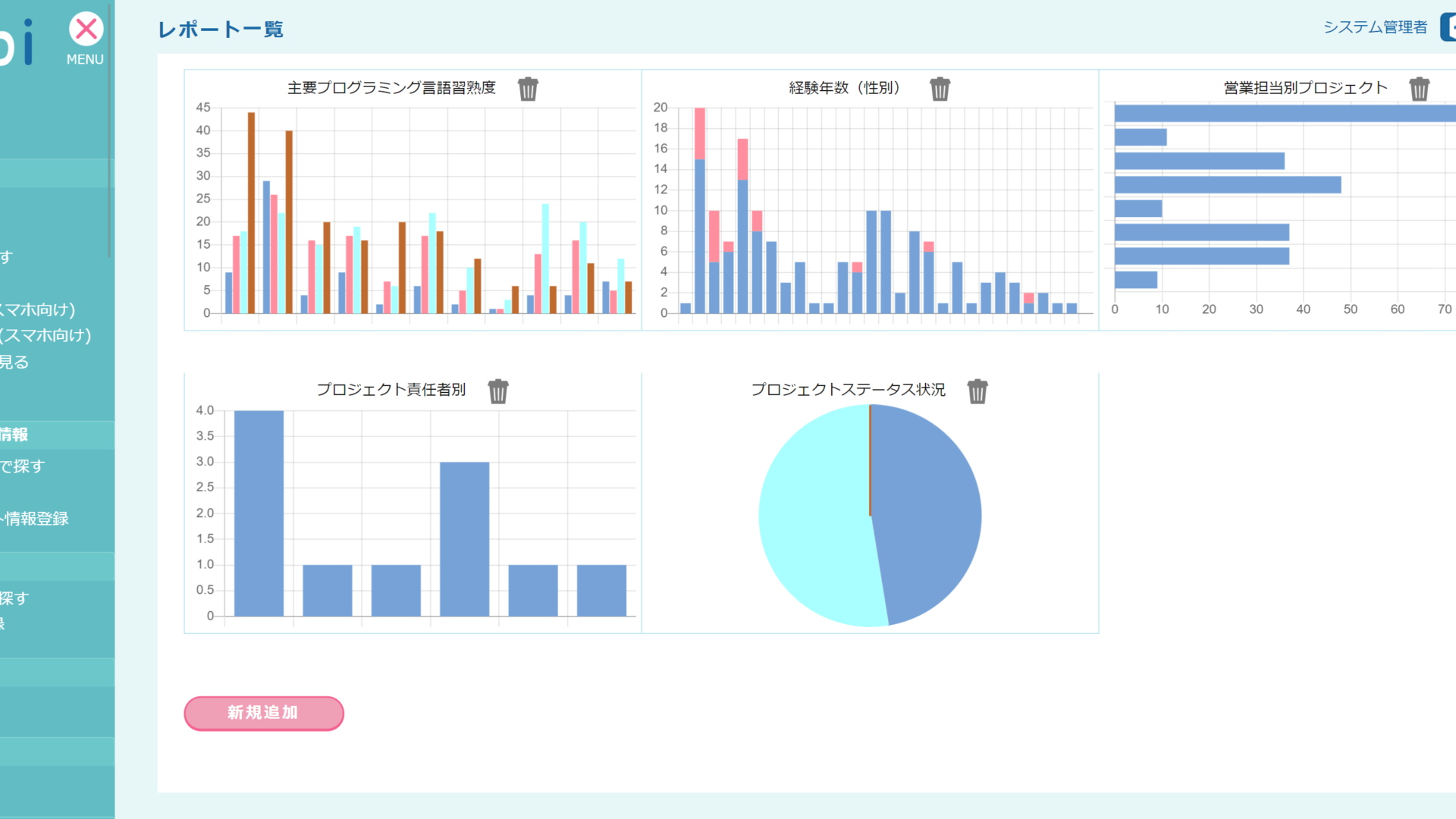Delete プロジェクトステータス状況 chart via trash icon
The height and width of the screenshot is (819, 1456).
point(977,391)
